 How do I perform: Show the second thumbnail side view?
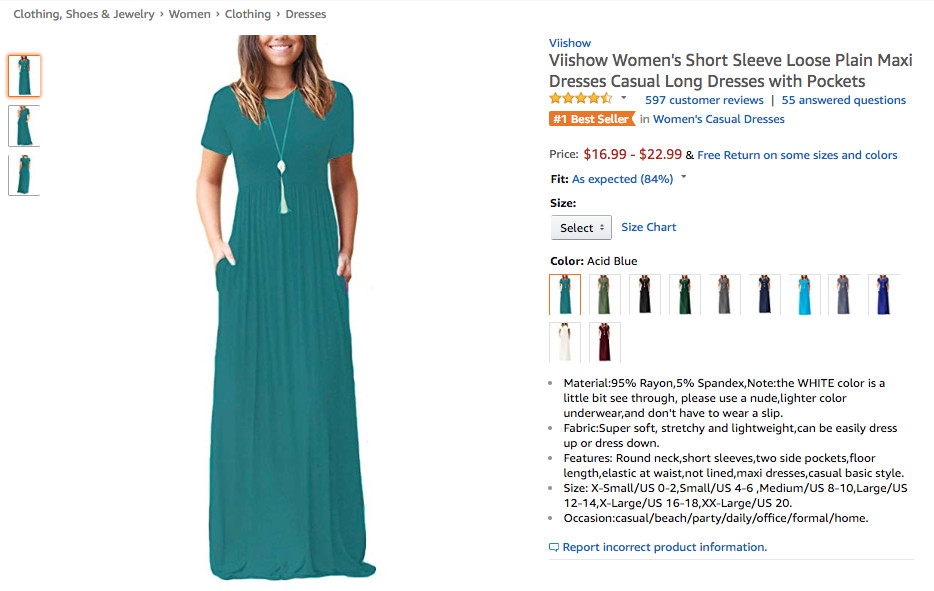pos(24,126)
